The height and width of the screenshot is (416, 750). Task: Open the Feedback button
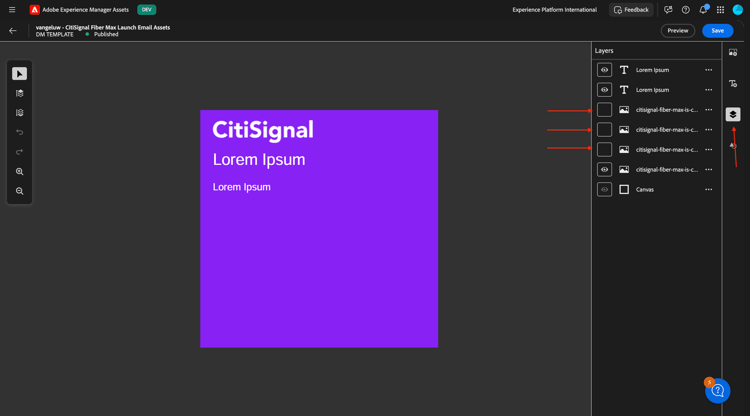(x=631, y=10)
